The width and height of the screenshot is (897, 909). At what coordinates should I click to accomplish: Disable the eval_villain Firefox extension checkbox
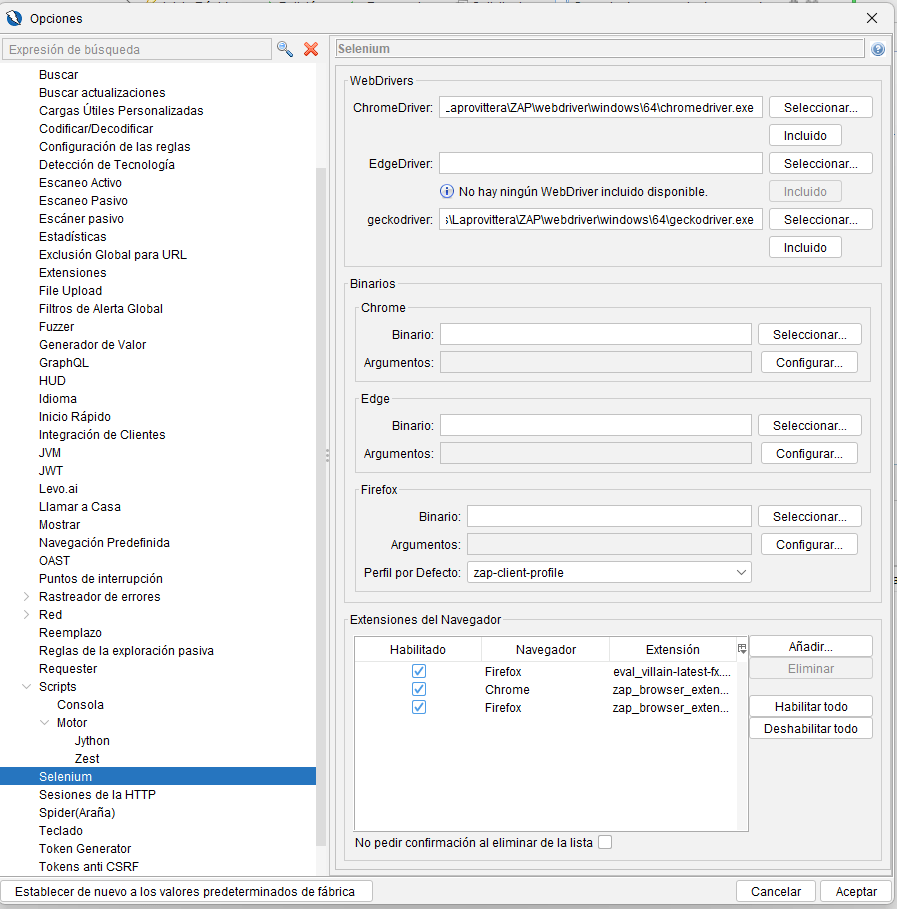pos(419,672)
